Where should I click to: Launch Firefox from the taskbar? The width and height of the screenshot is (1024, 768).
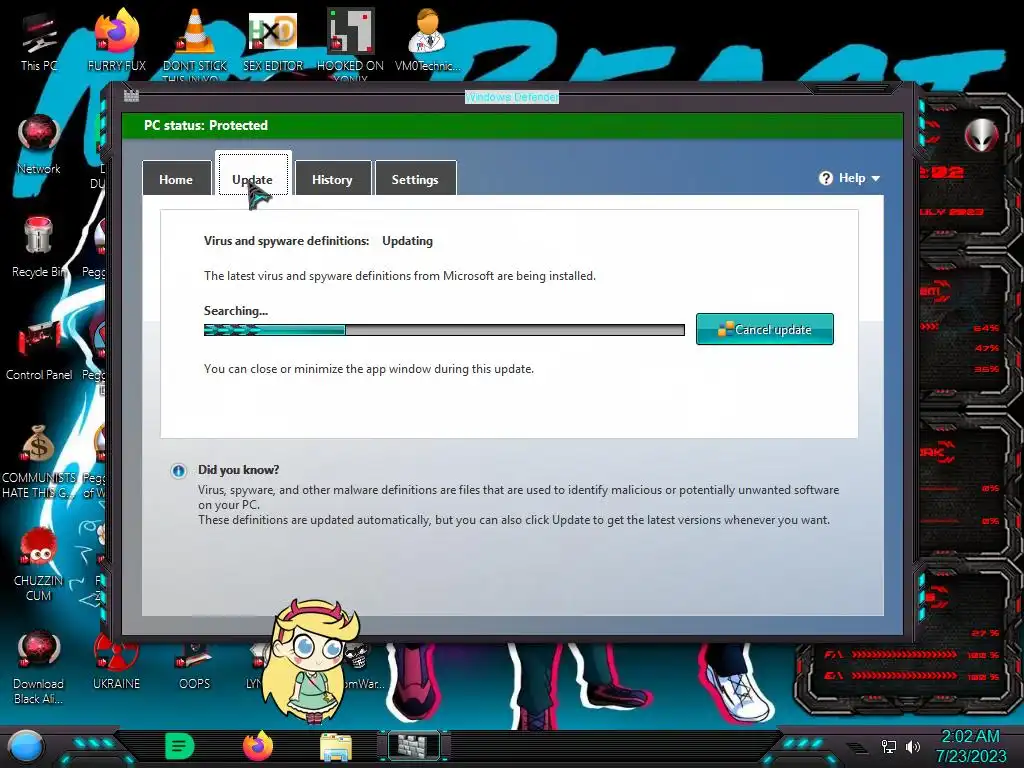click(258, 746)
